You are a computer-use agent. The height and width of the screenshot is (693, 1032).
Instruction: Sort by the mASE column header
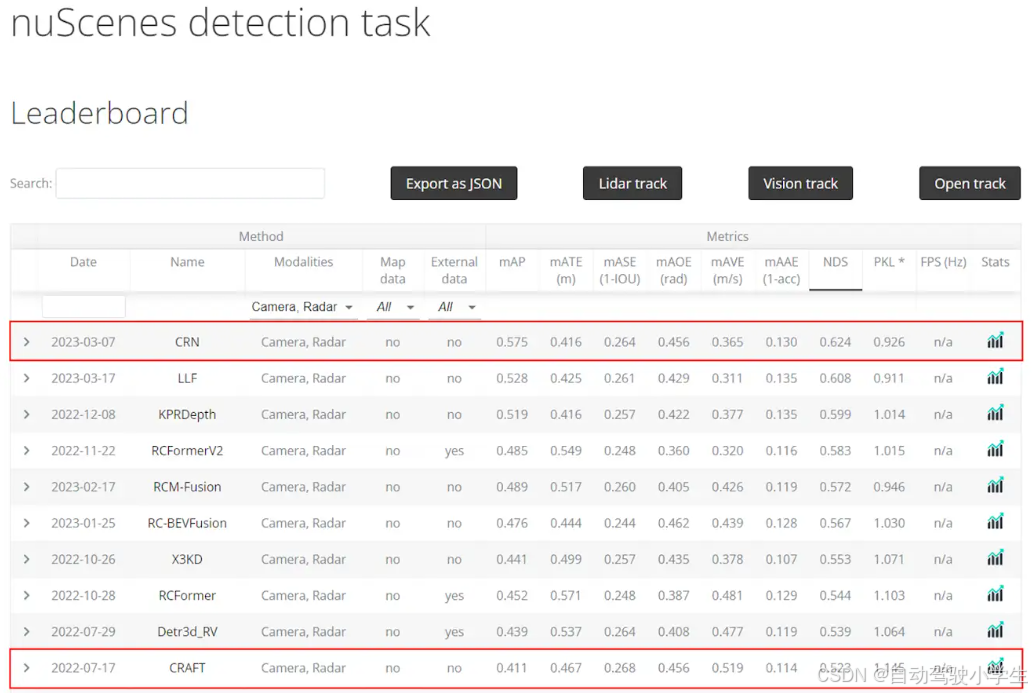620,270
